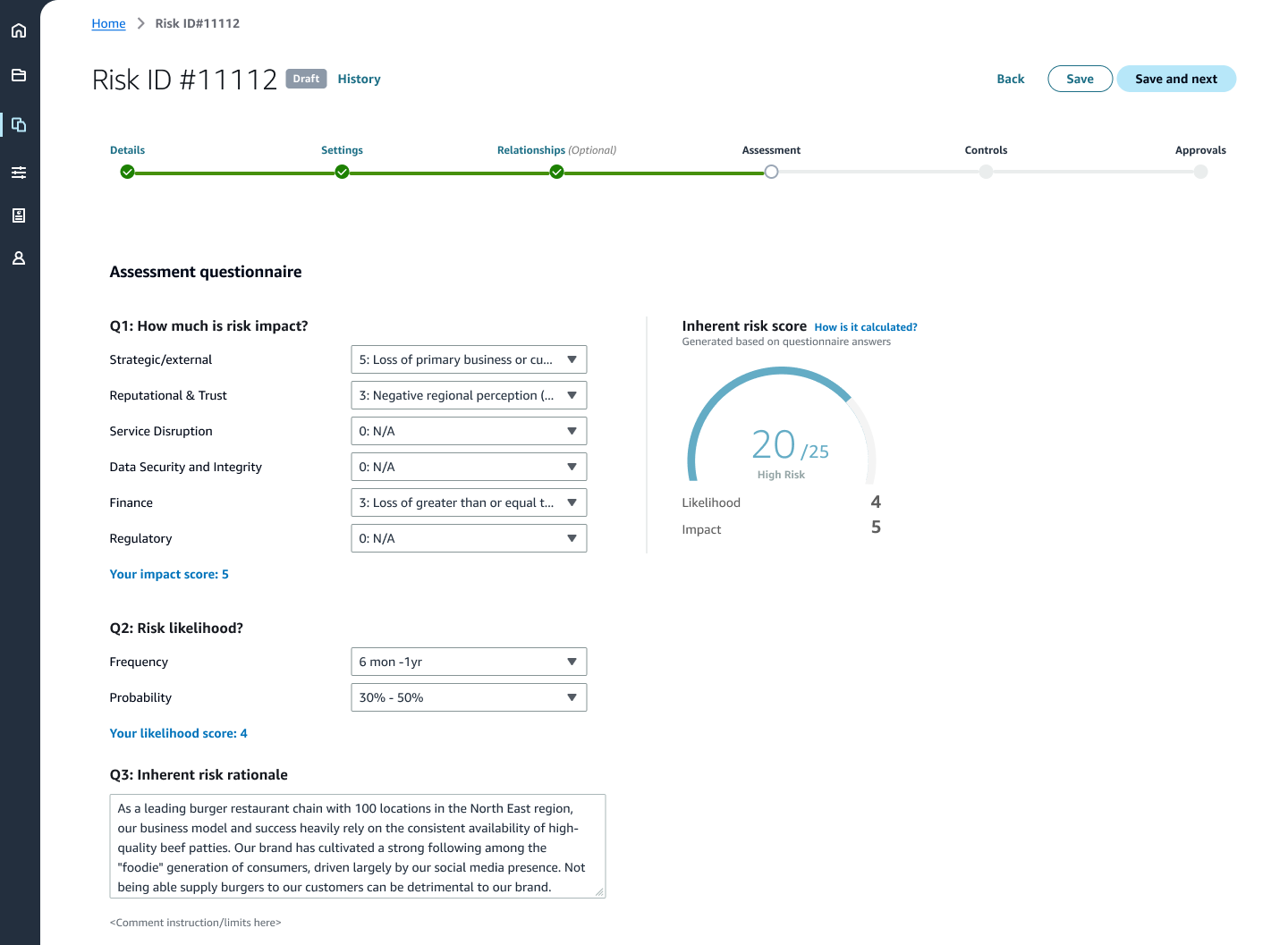Open the Strategic/external impact dropdown
Image resolution: width=1288 pixels, height=945 pixels.
[469, 359]
